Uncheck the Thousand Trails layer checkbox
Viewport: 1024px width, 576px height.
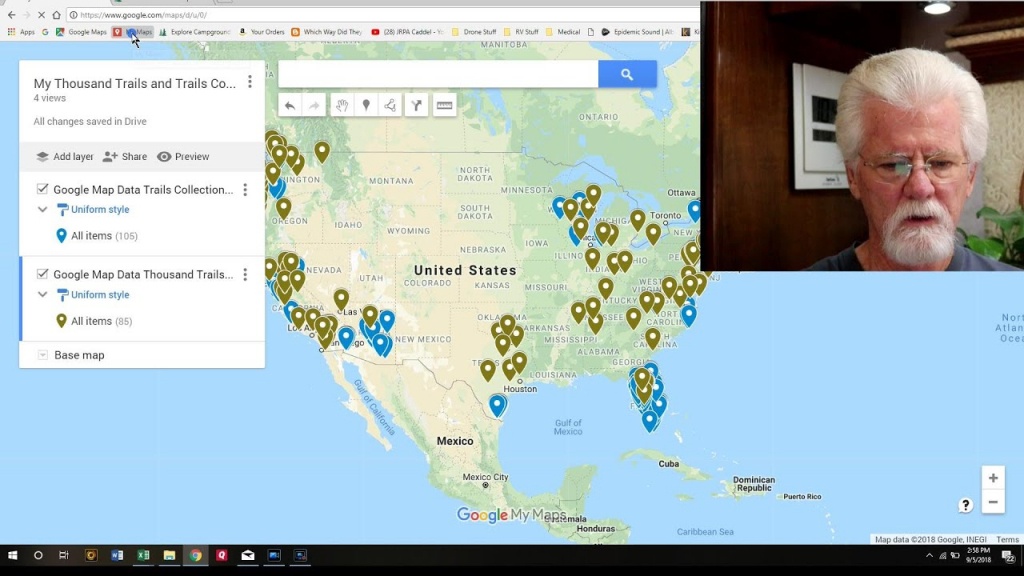coord(42,274)
